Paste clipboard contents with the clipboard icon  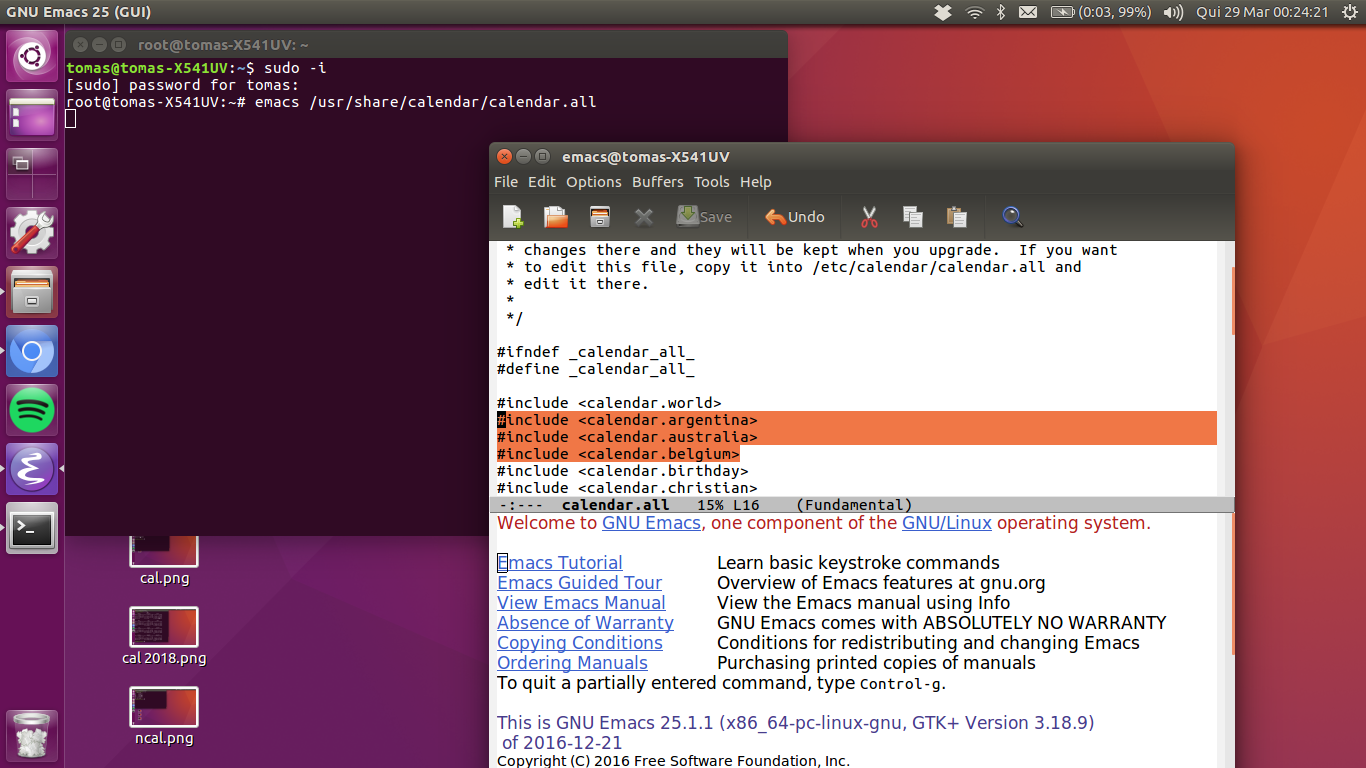coord(956,217)
